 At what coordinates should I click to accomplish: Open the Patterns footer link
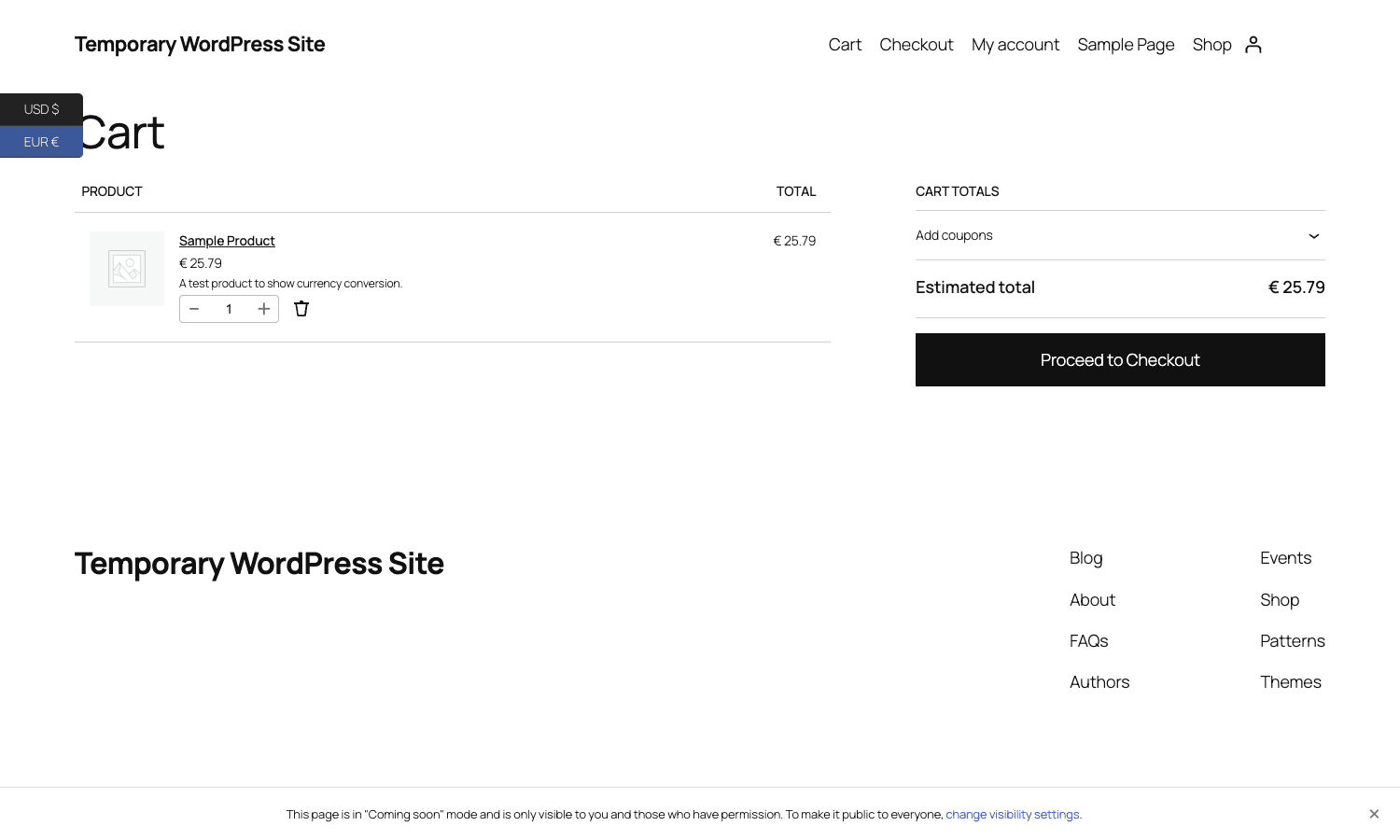point(1293,641)
